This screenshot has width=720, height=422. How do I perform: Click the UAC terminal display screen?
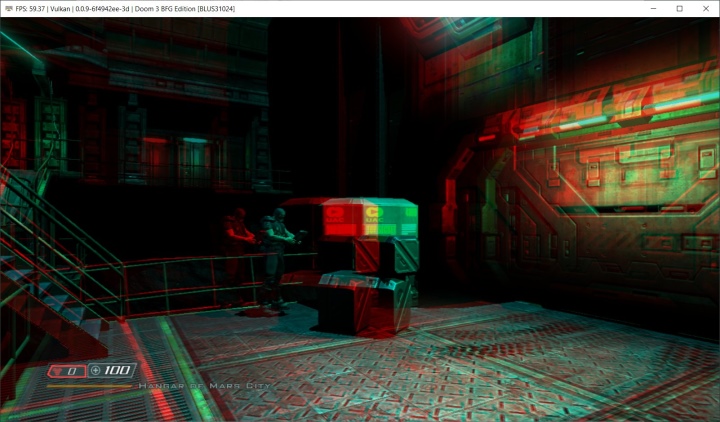point(368,219)
